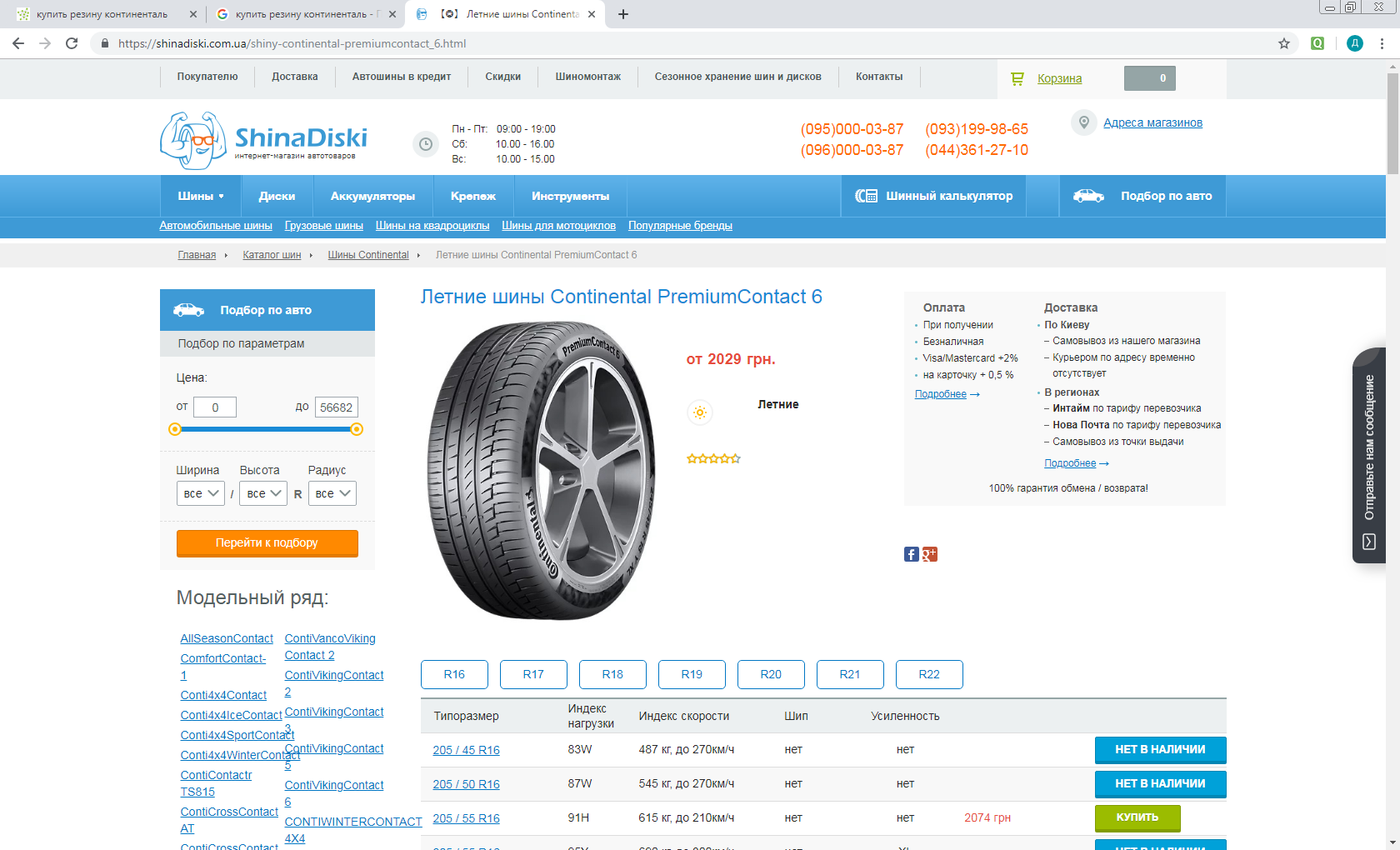
Task: Open a new browser tab
Action: (x=623, y=14)
